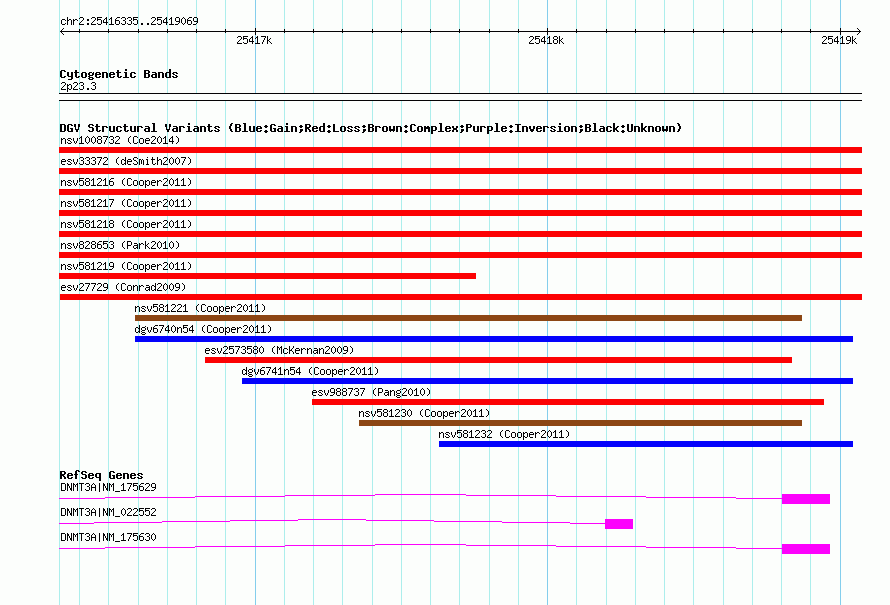Click the DGV Structural Variants track title
Viewport: 890px width, 605px height.
(x=371, y=128)
